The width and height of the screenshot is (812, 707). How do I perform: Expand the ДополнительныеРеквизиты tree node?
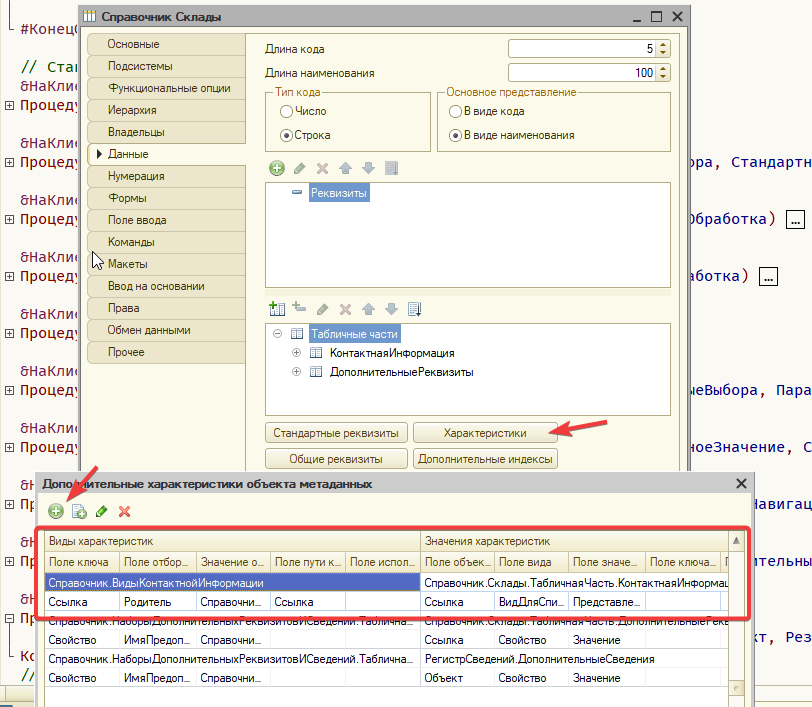tap(296, 372)
